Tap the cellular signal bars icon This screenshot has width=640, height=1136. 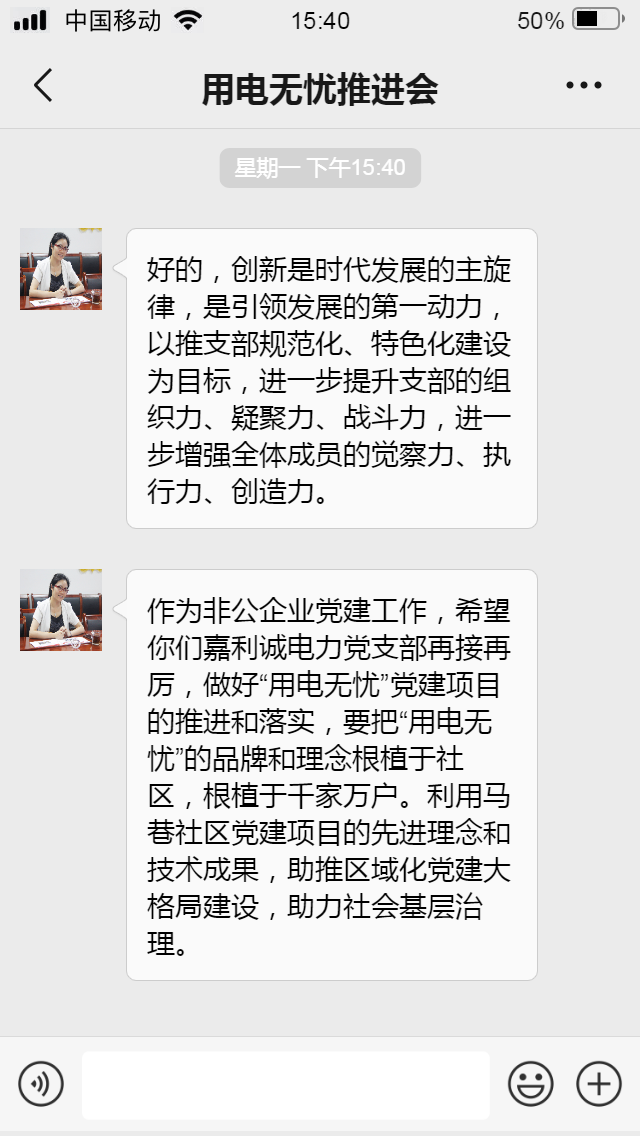coord(30,20)
